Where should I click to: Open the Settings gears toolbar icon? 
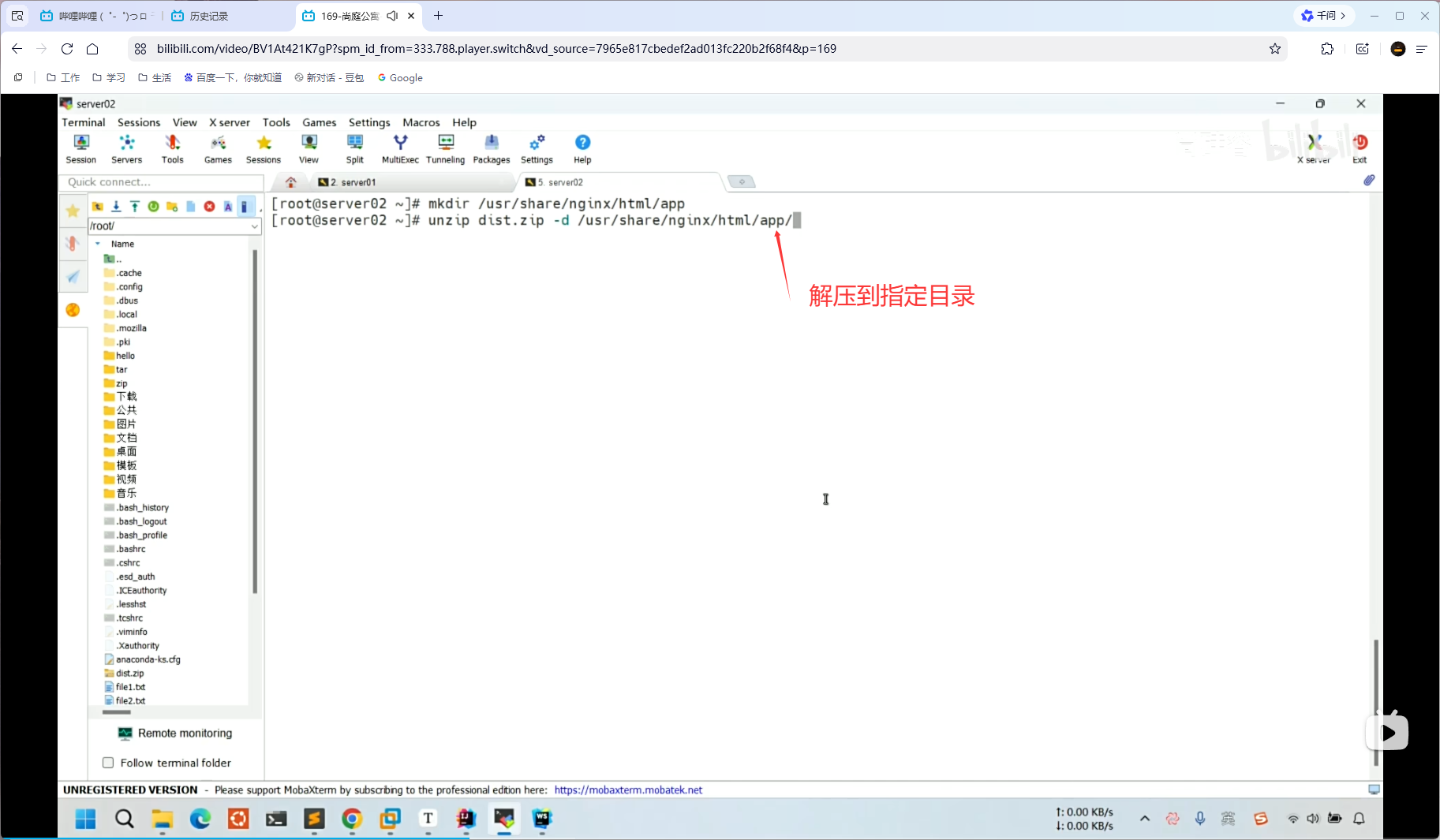537,148
